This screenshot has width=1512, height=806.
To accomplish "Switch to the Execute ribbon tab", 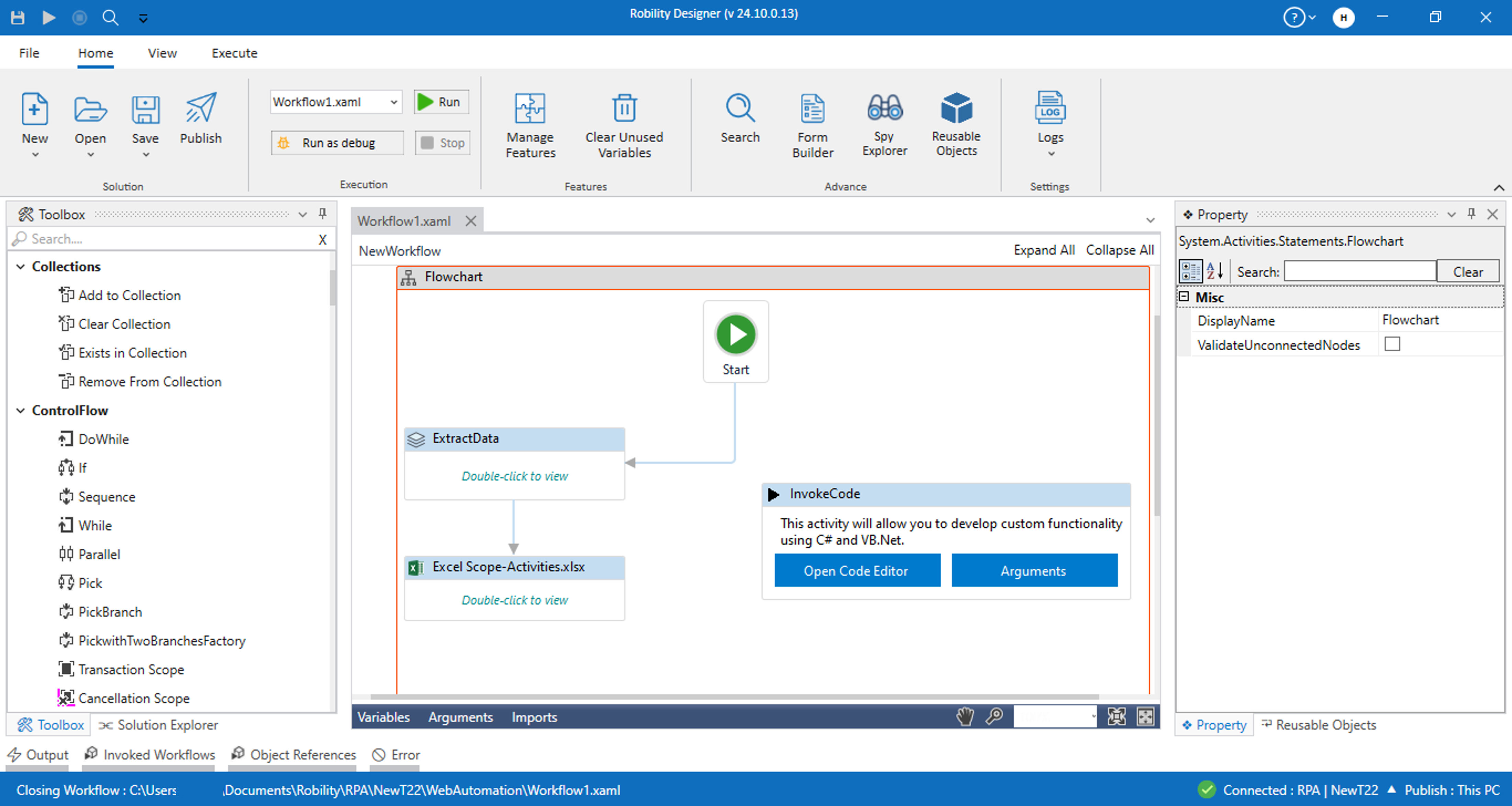I will tap(234, 53).
